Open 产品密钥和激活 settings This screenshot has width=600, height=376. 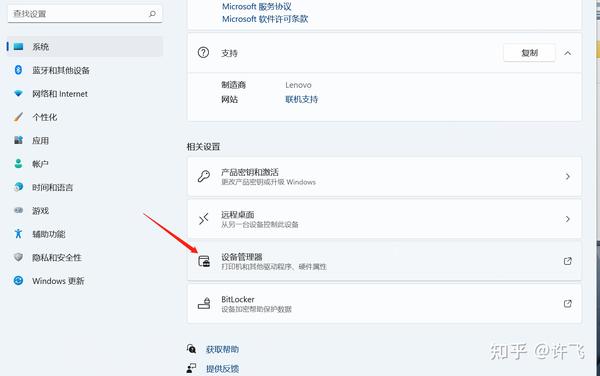[384, 176]
